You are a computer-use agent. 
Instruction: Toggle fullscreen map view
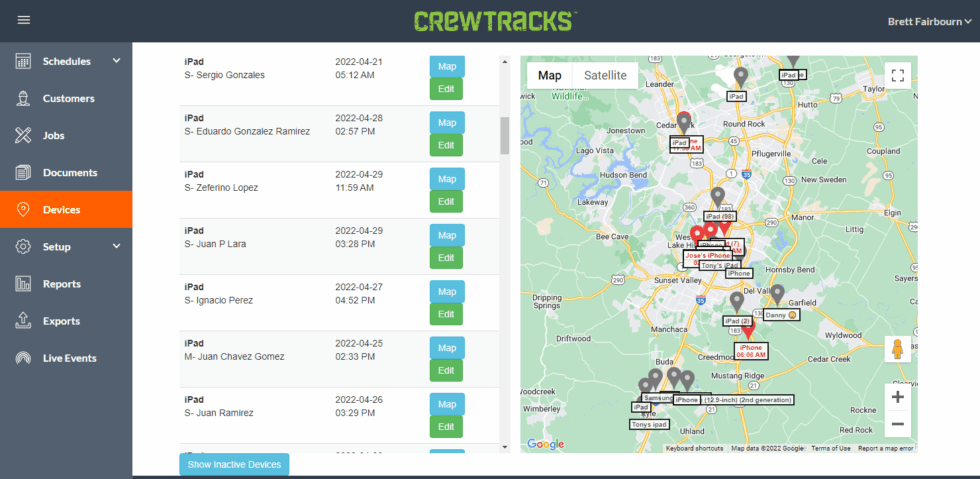[897, 76]
